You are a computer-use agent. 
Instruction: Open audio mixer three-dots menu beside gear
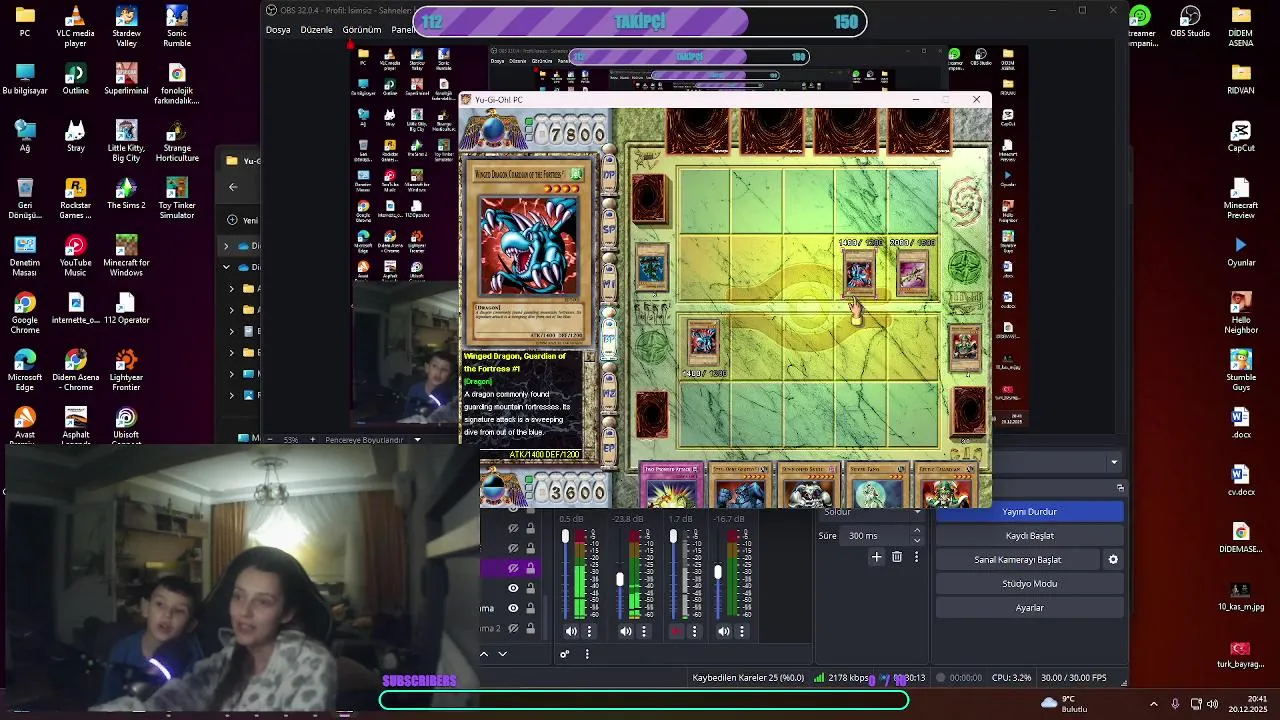(x=587, y=654)
